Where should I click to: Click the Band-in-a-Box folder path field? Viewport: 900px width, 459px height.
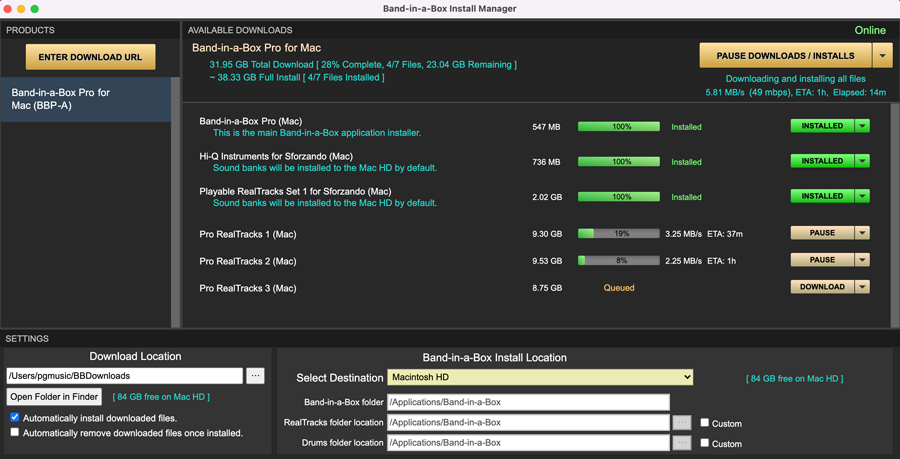pos(529,402)
